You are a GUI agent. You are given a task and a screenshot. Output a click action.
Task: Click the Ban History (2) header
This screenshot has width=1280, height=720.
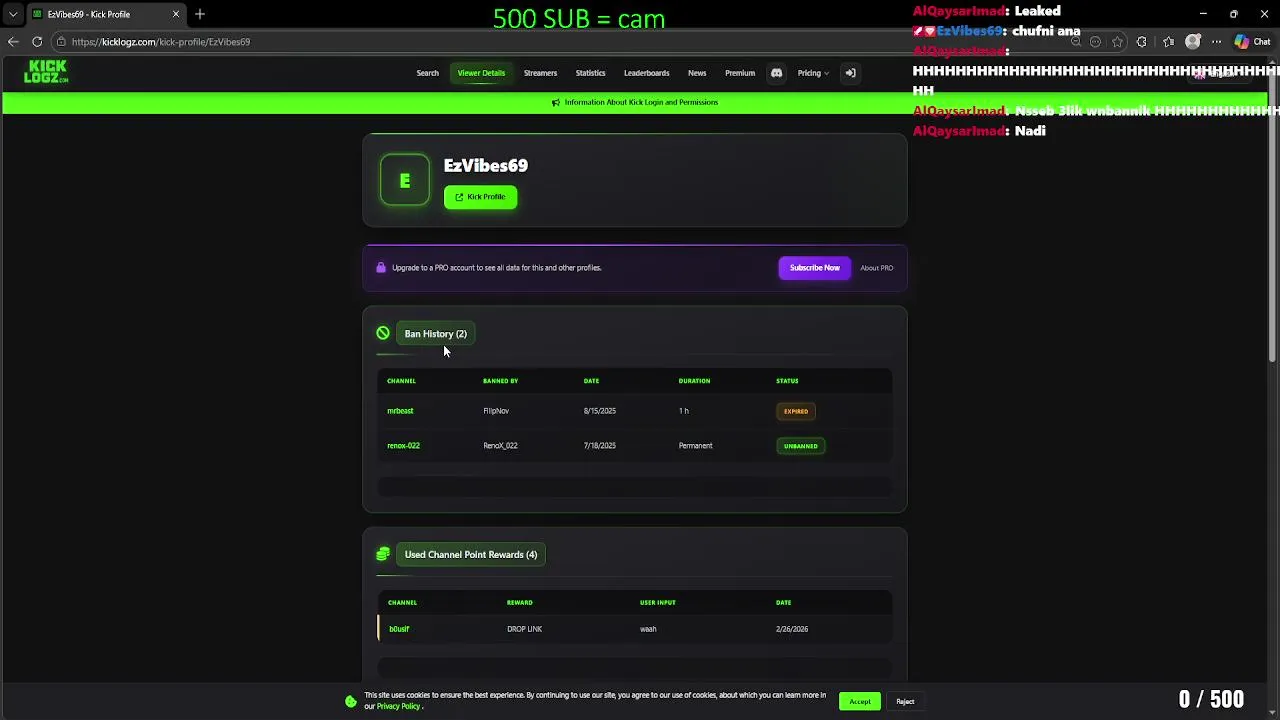pos(435,334)
